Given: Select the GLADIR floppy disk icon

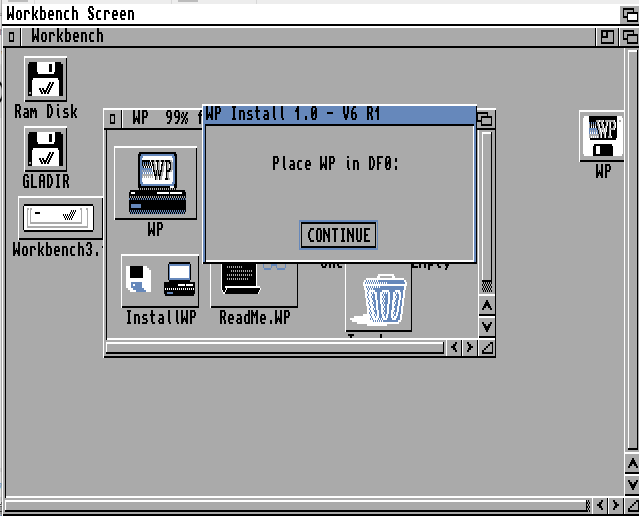Looking at the screenshot, I should 46,149.
